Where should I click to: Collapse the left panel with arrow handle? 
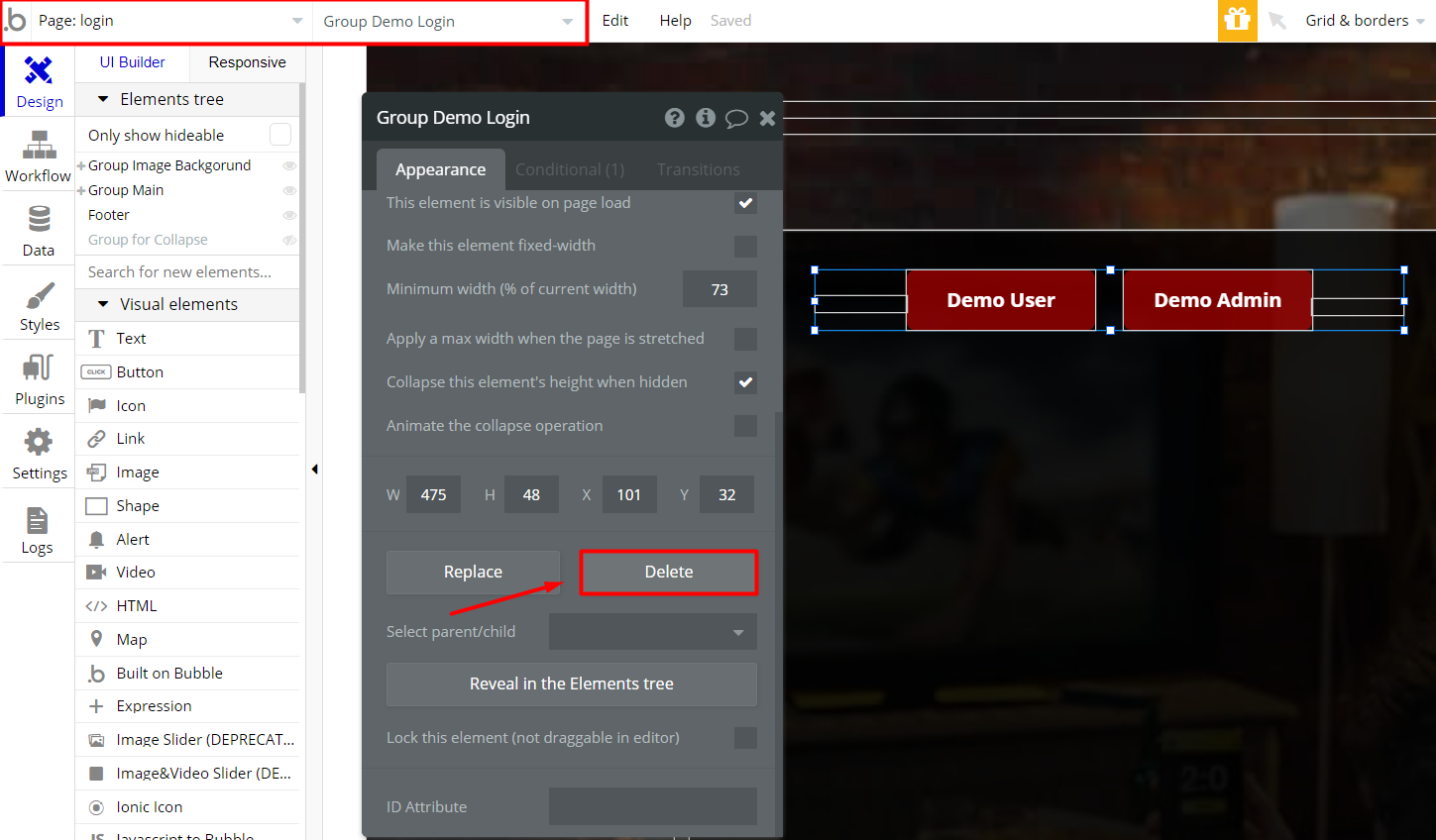click(314, 470)
